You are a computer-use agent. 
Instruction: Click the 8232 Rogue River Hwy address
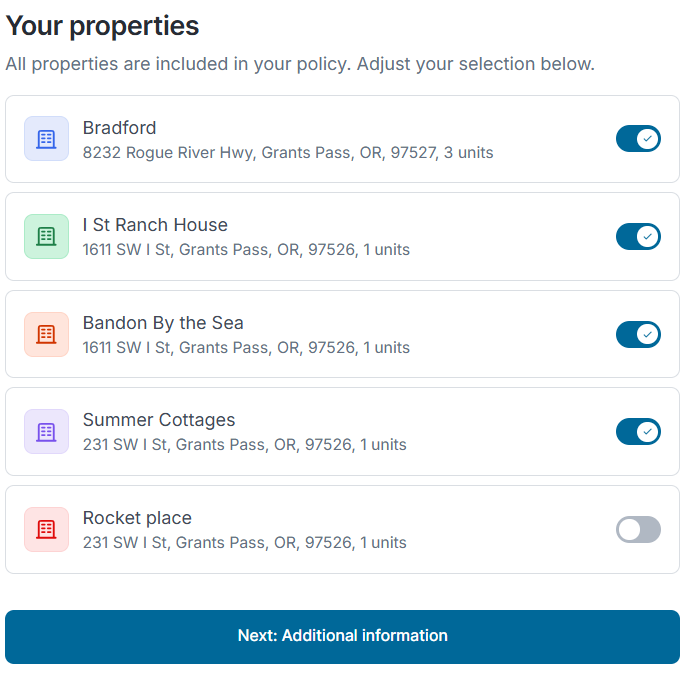pos(288,153)
